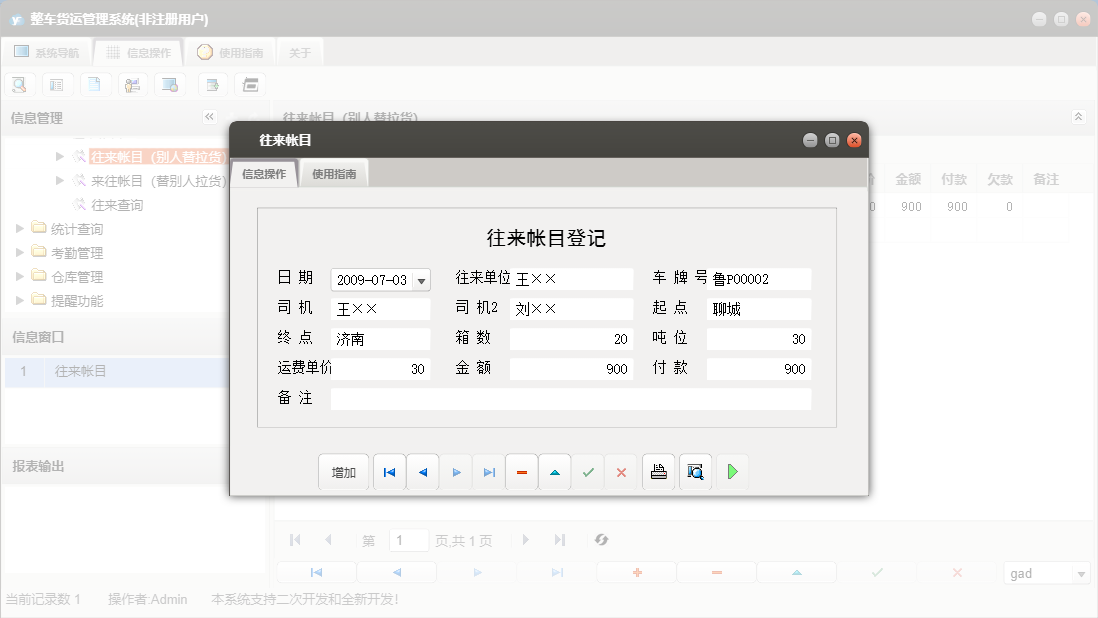This screenshot has height=618, width=1098.
Task: Select the user presentation icon on the toolbar
Action: pos(133,84)
